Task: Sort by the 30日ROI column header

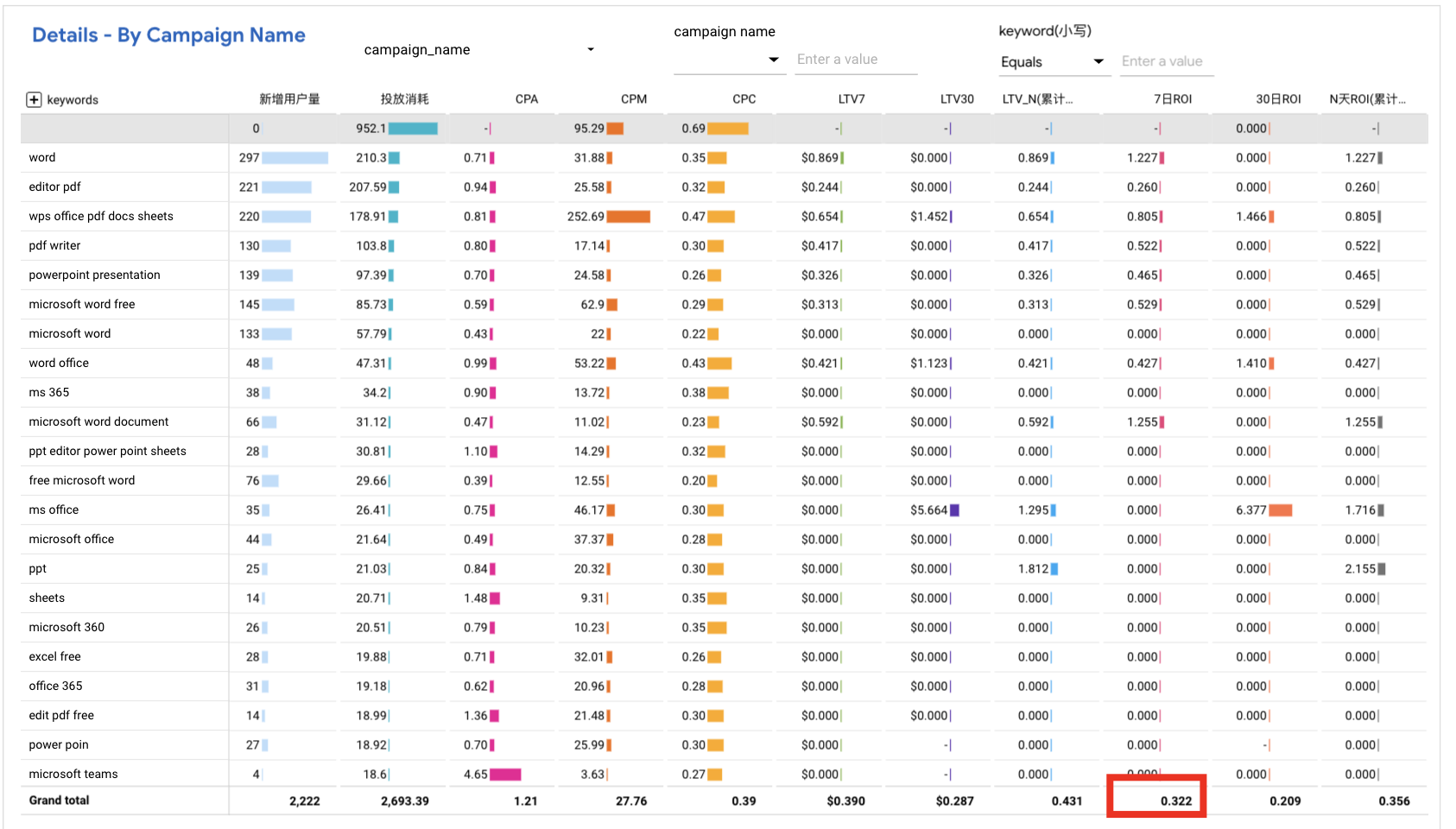Action: (1278, 99)
